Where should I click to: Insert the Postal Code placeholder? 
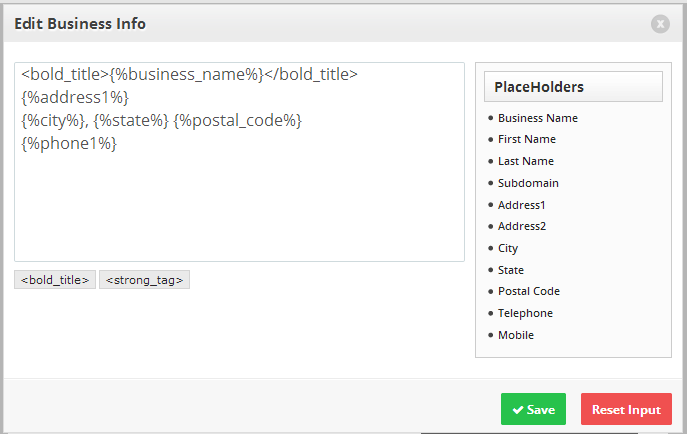pyautogui.click(x=528, y=291)
